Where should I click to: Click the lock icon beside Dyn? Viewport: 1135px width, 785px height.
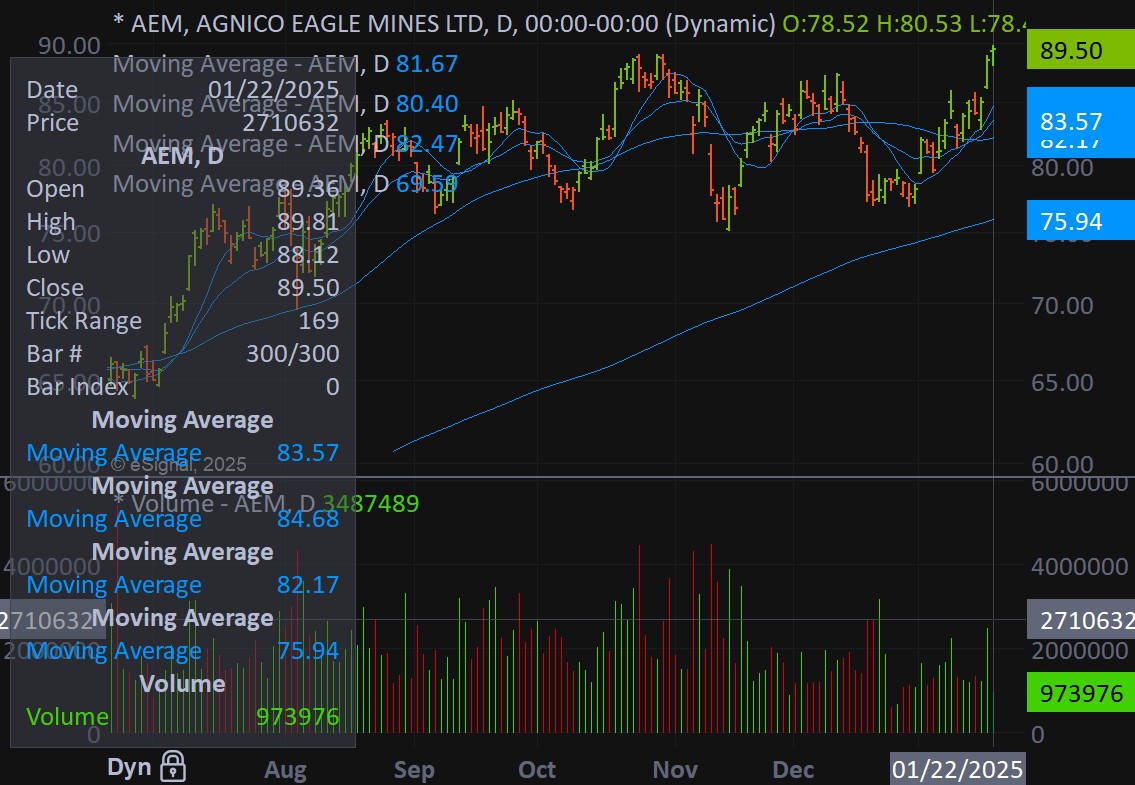(172, 766)
